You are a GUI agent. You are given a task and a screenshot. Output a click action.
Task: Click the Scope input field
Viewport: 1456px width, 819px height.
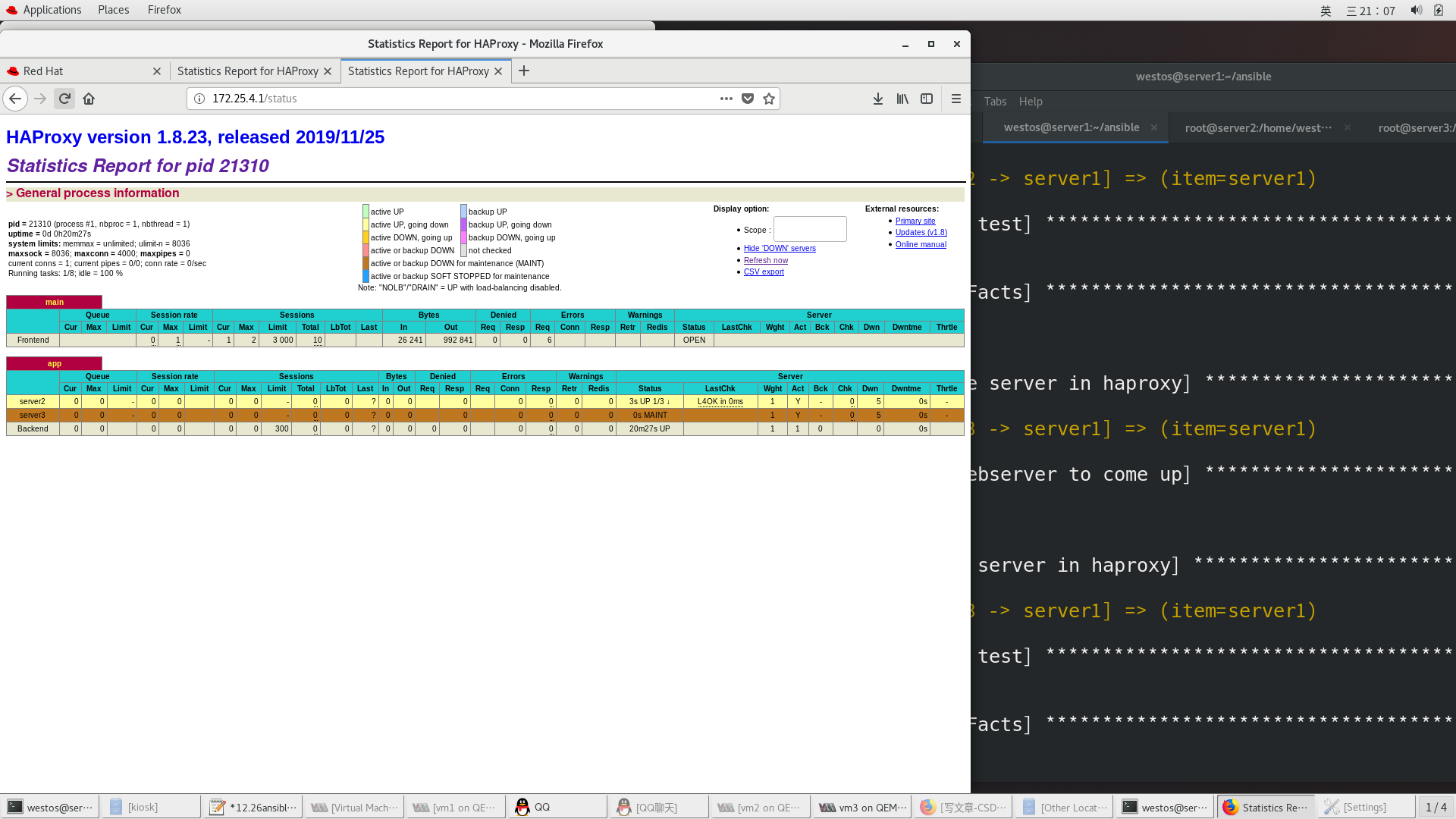point(809,229)
